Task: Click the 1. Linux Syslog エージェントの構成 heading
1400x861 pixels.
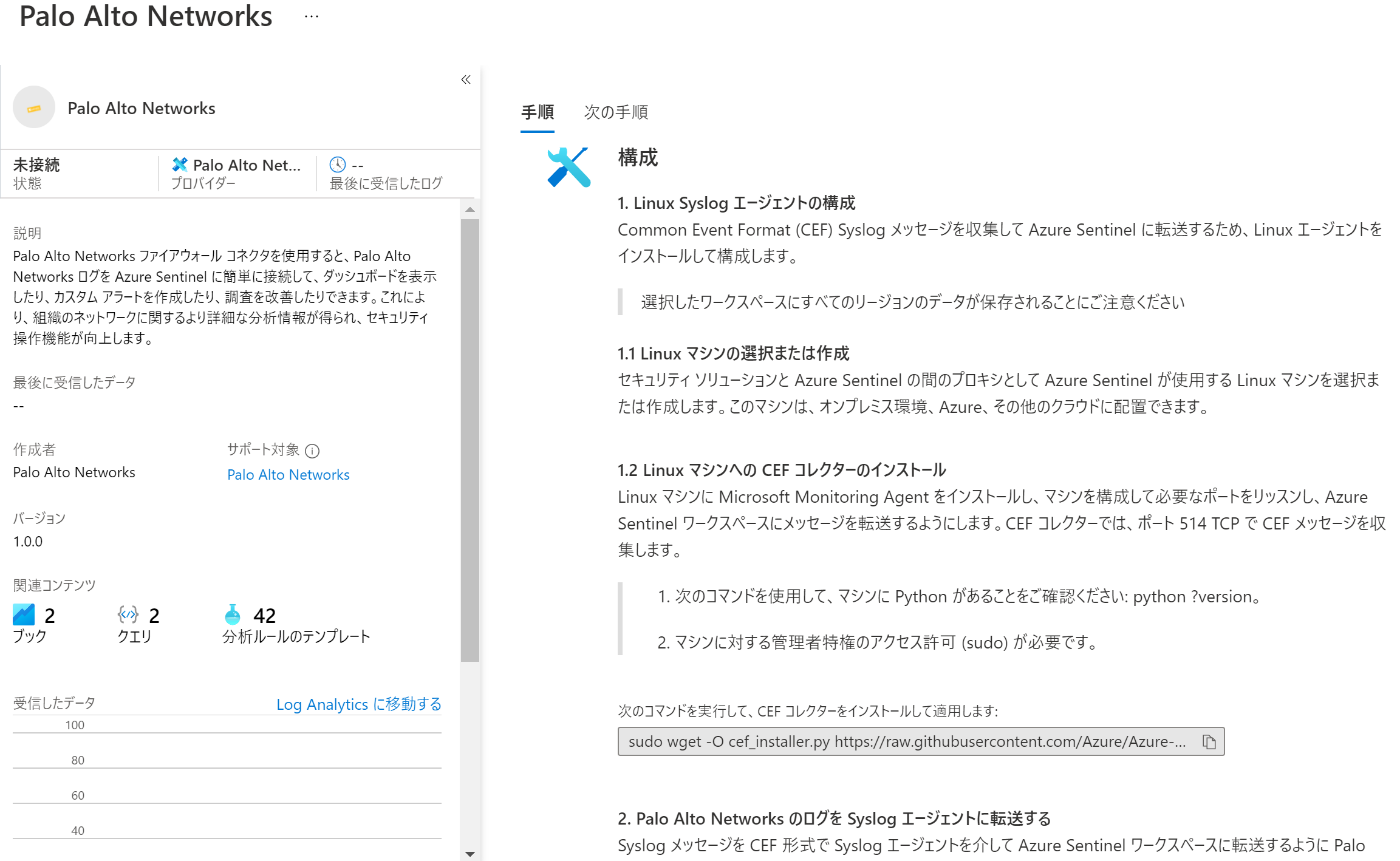Action: [x=737, y=203]
